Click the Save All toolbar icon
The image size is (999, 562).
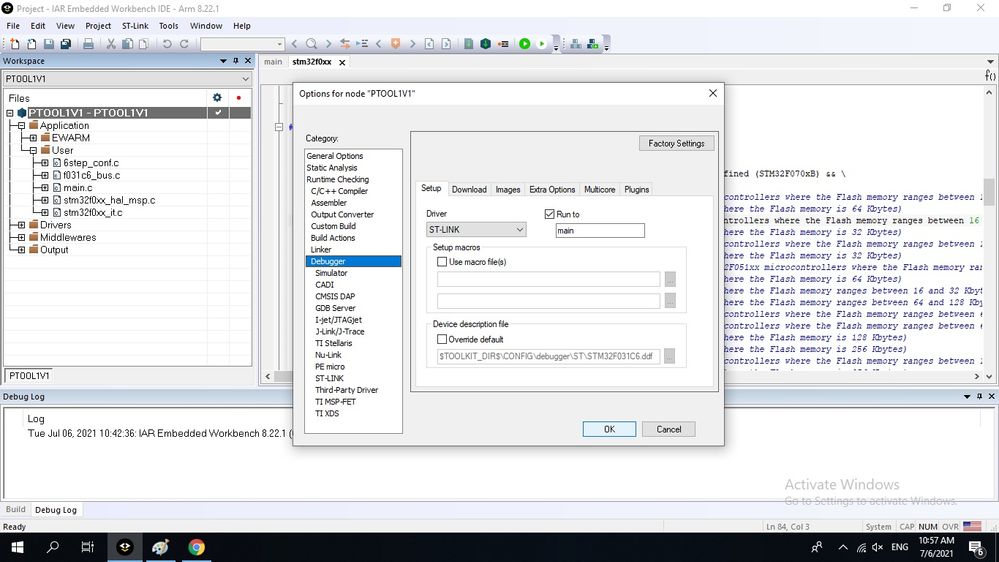66,44
